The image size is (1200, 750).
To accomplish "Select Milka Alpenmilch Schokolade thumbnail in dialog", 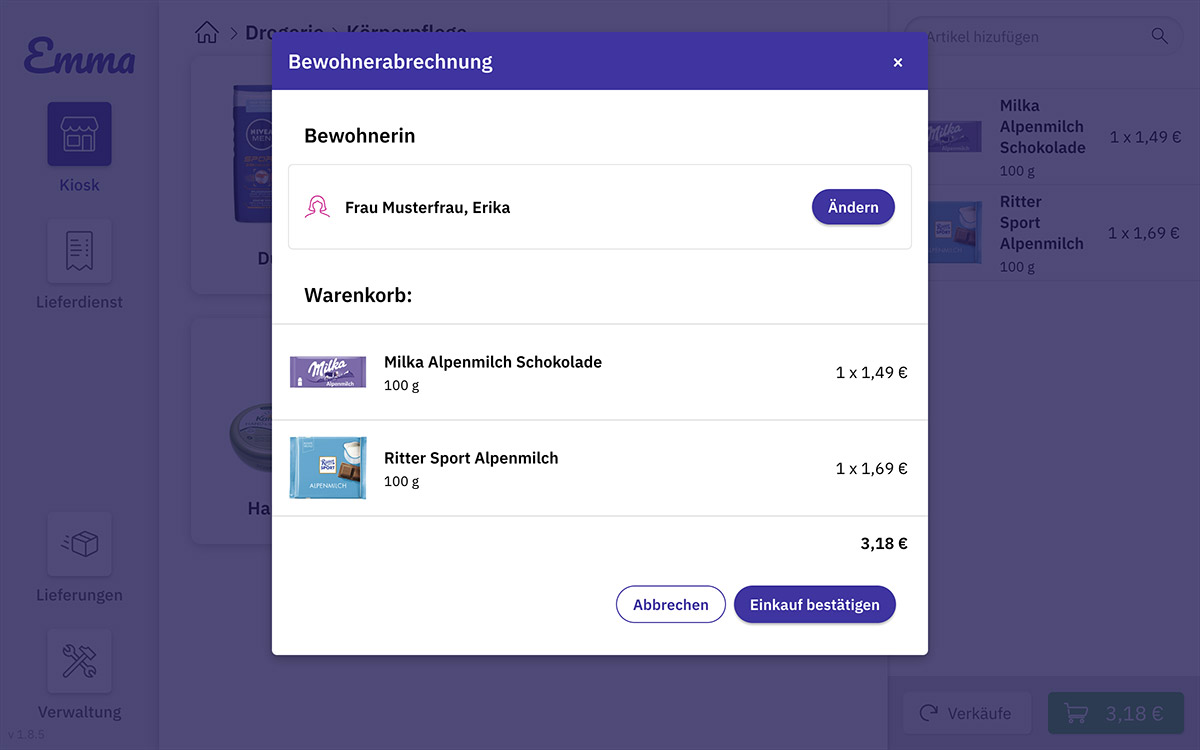I will 328,372.
